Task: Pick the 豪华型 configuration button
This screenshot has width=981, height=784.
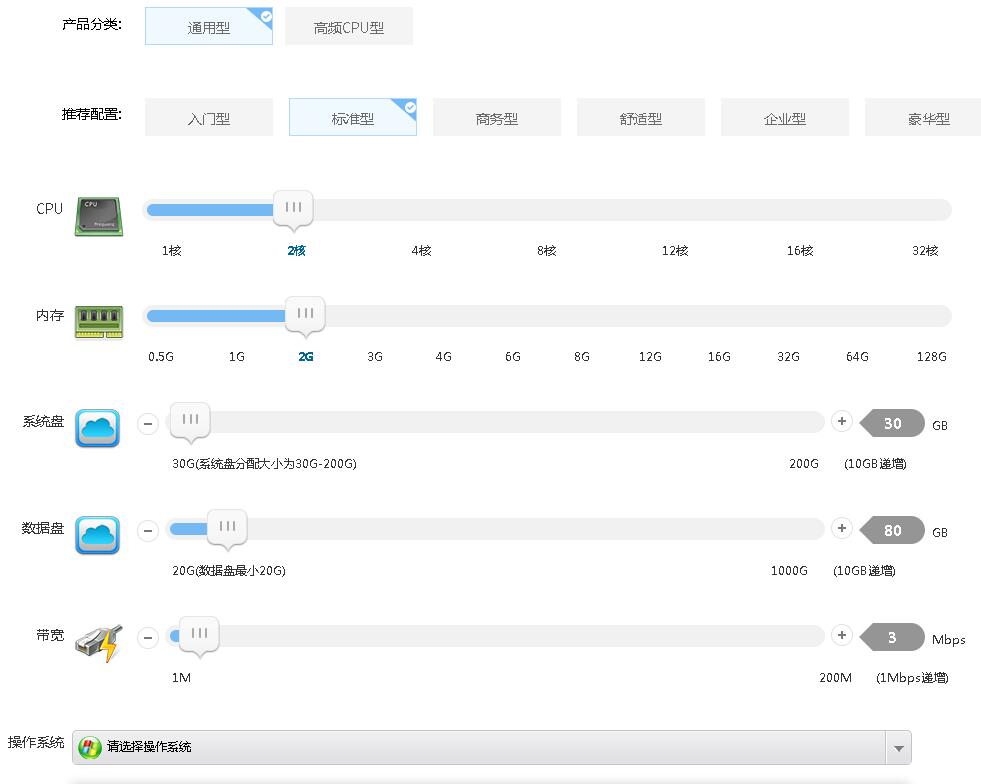Action: click(x=927, y=118)
